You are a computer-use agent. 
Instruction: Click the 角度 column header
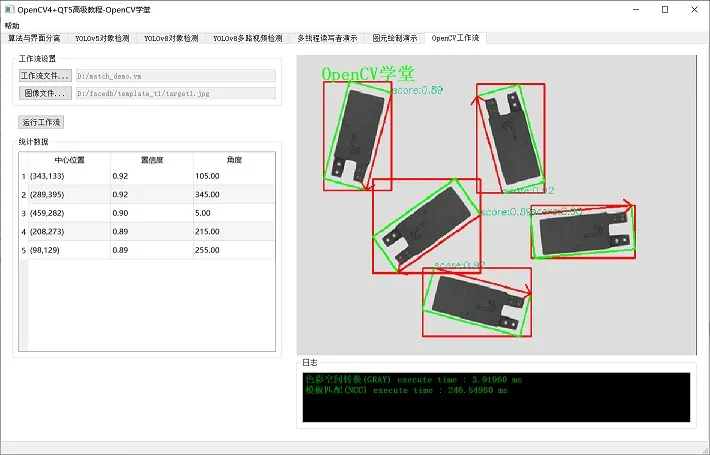pos(234,160)
